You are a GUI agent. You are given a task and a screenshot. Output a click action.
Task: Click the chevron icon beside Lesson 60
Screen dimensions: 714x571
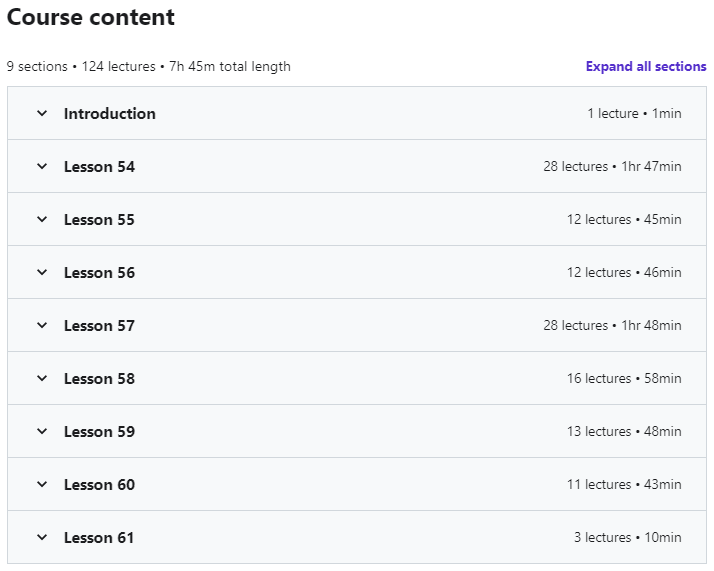tap(42, 484)
